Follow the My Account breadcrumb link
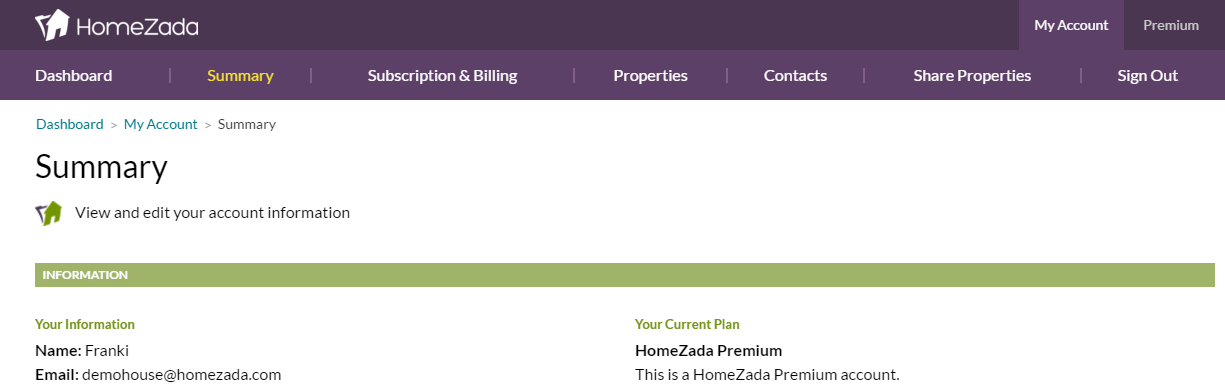Screen dimensions: 1225x384 pos(161,124)
